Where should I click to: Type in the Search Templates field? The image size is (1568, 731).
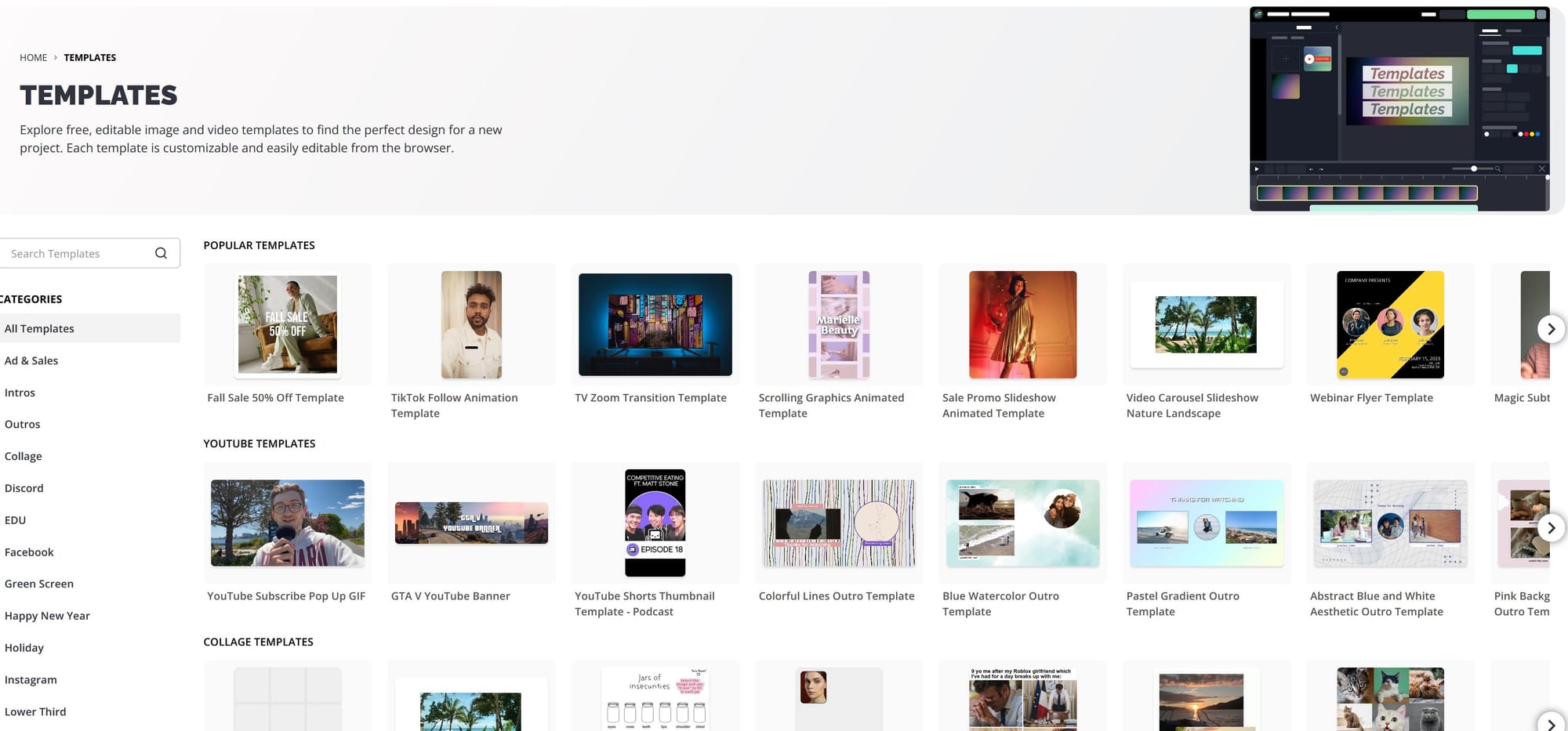click(78, 254)
